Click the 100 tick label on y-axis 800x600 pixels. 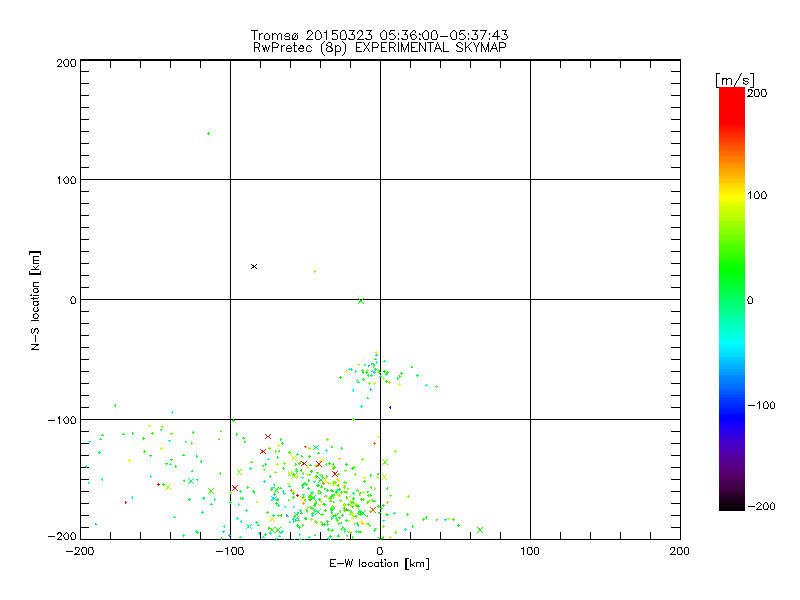(x=67, y=180)
